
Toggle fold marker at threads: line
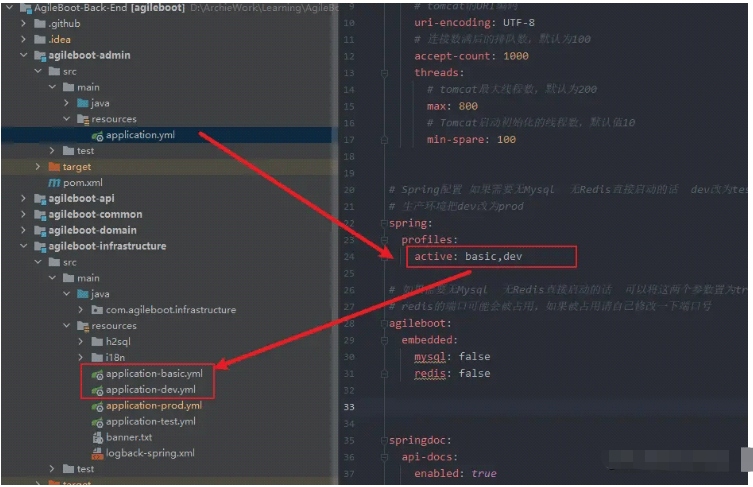pos(384,73)
